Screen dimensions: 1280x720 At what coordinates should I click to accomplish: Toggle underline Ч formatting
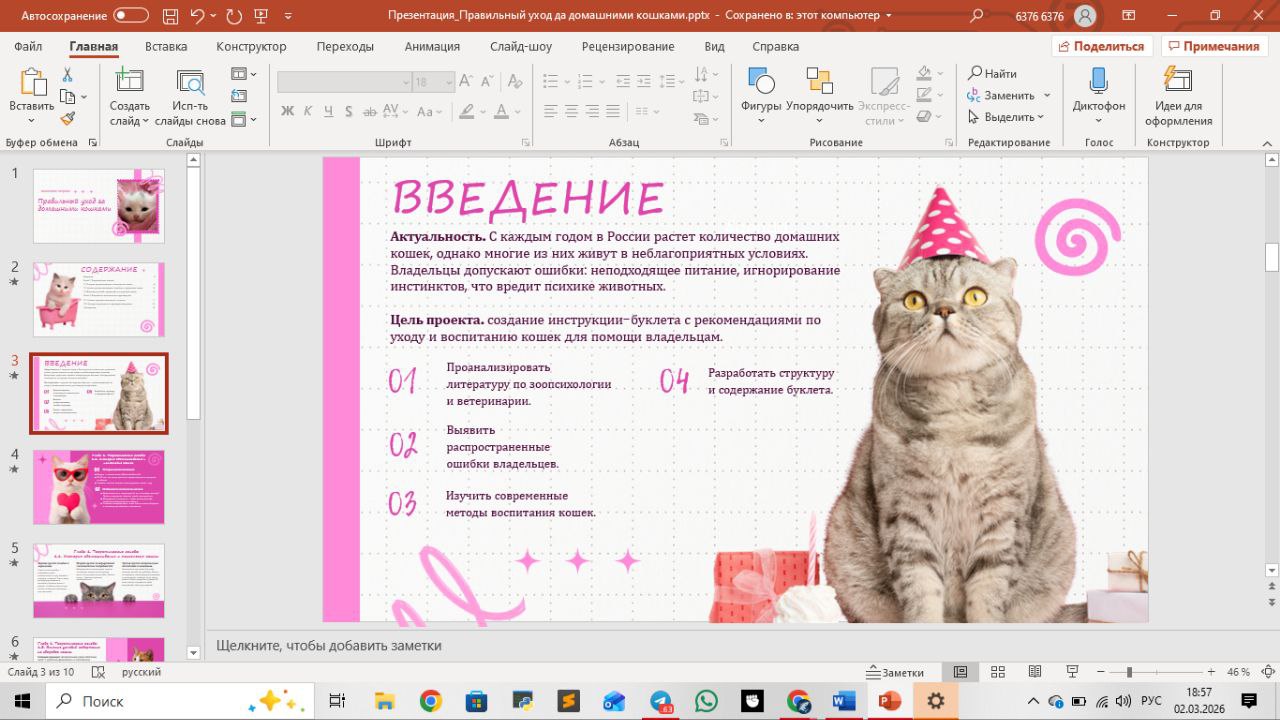[x=328, y=111]
